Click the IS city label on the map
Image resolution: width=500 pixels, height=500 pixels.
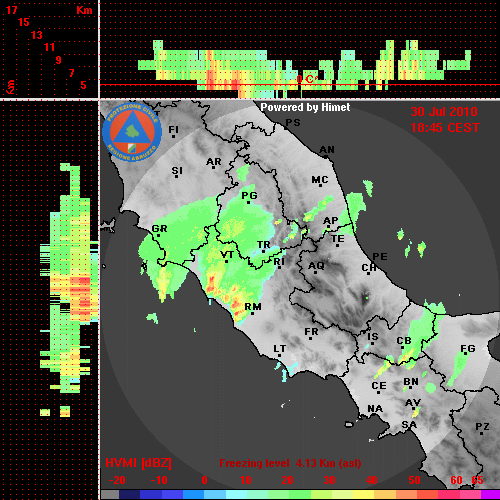pos(373,337)
